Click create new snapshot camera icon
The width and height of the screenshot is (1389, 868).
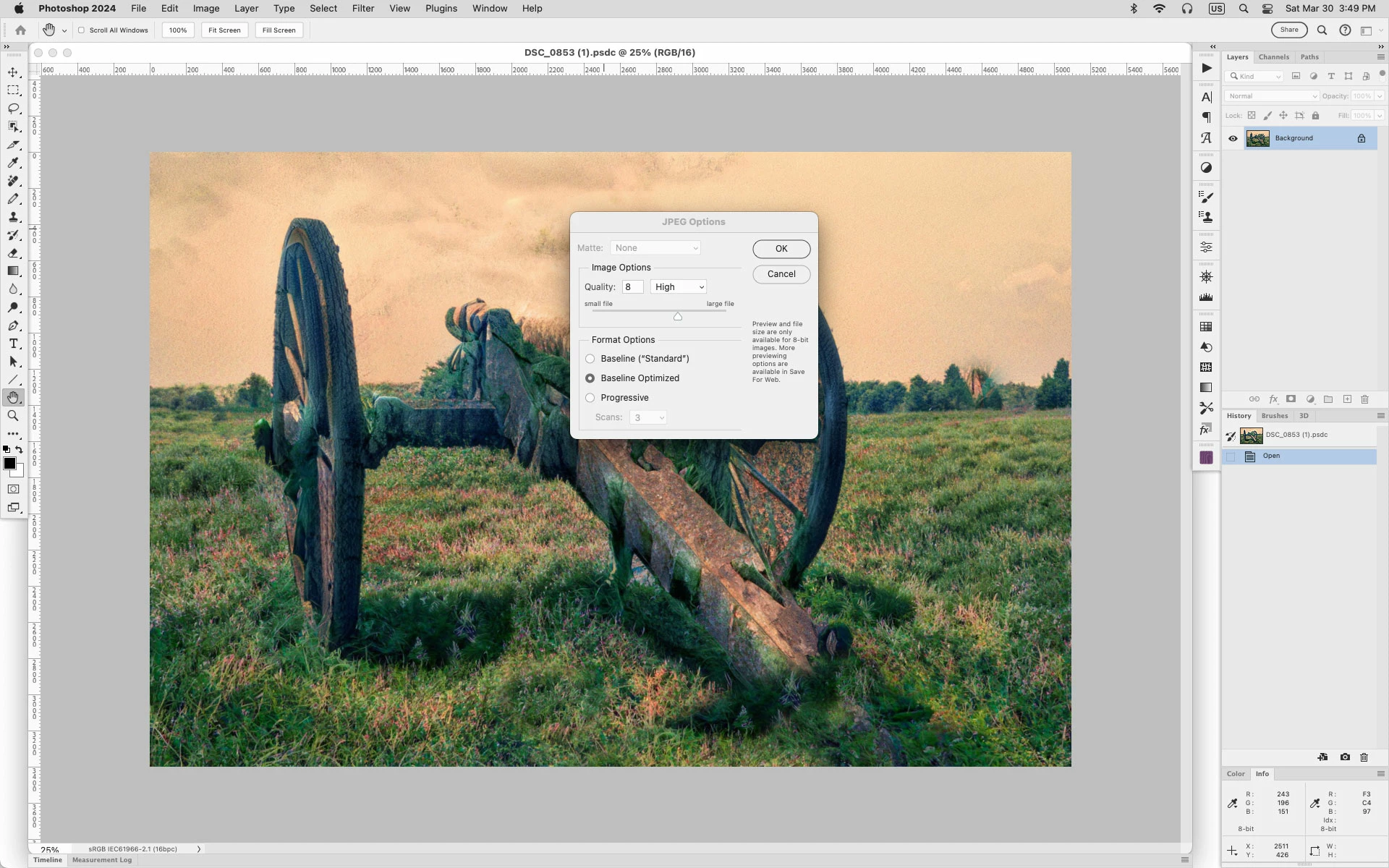[1345, 757]
